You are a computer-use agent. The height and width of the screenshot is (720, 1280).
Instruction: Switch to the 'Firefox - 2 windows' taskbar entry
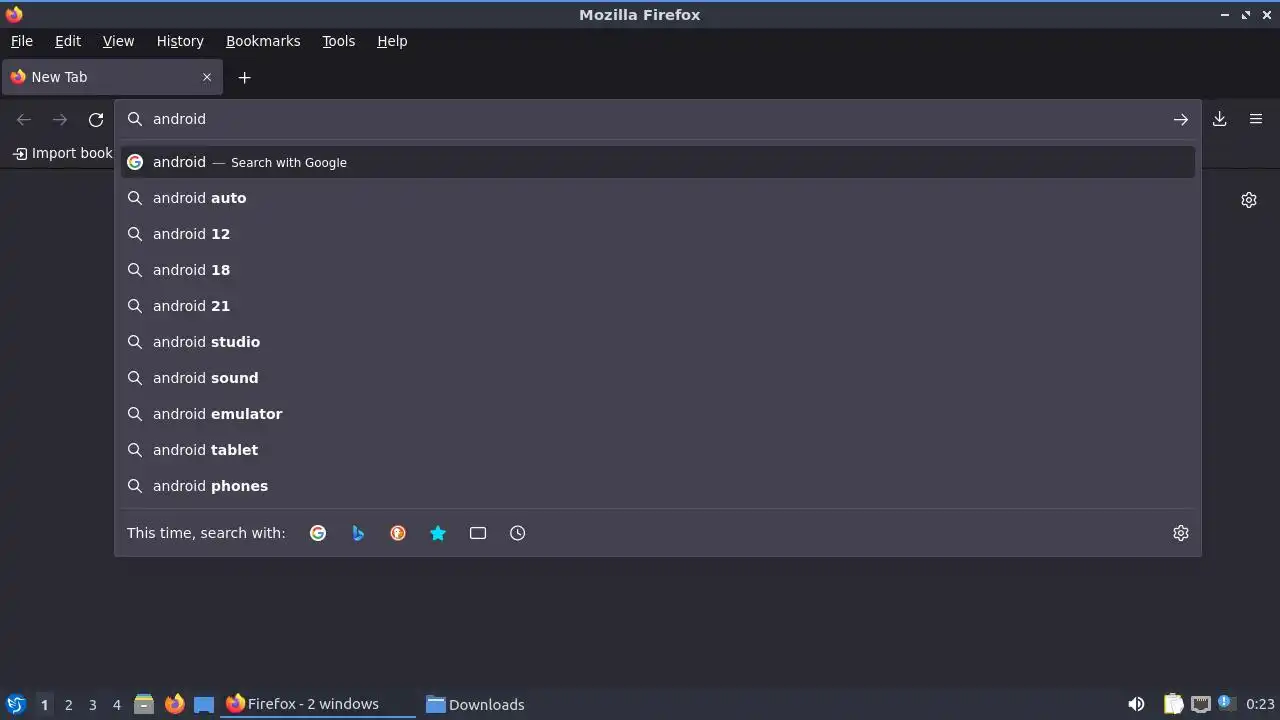tap(318, 704)
